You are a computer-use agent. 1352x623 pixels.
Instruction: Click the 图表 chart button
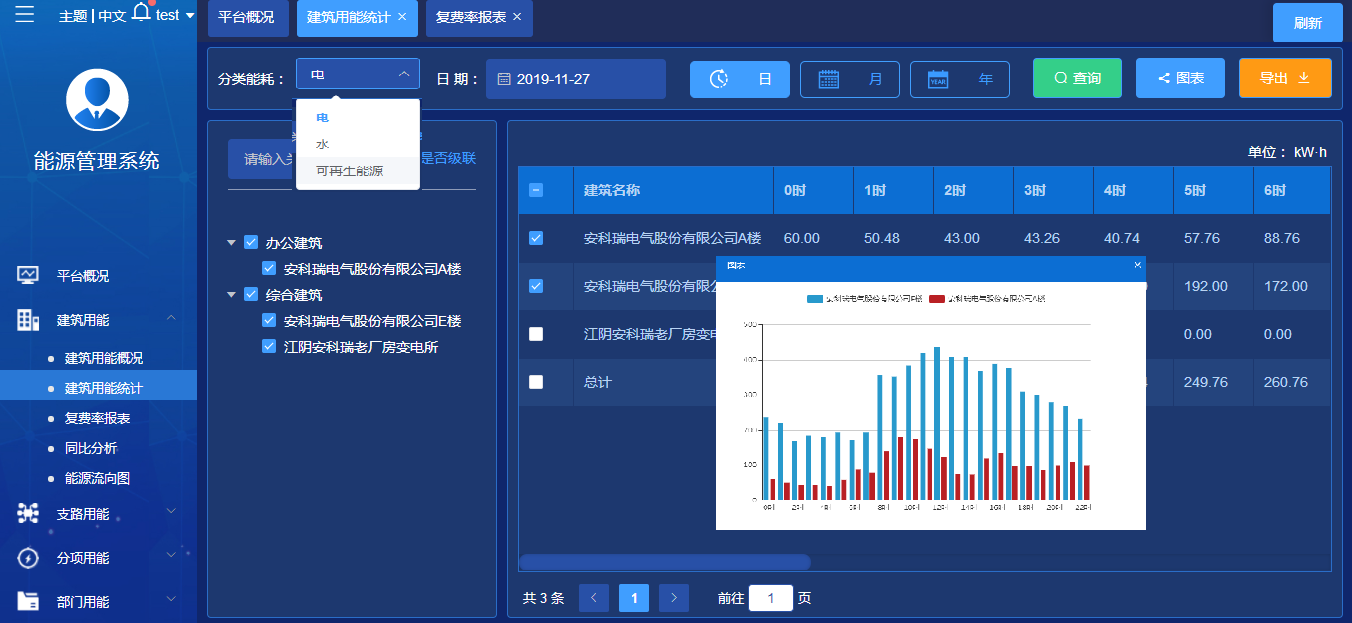click(x=1180, y=78)
